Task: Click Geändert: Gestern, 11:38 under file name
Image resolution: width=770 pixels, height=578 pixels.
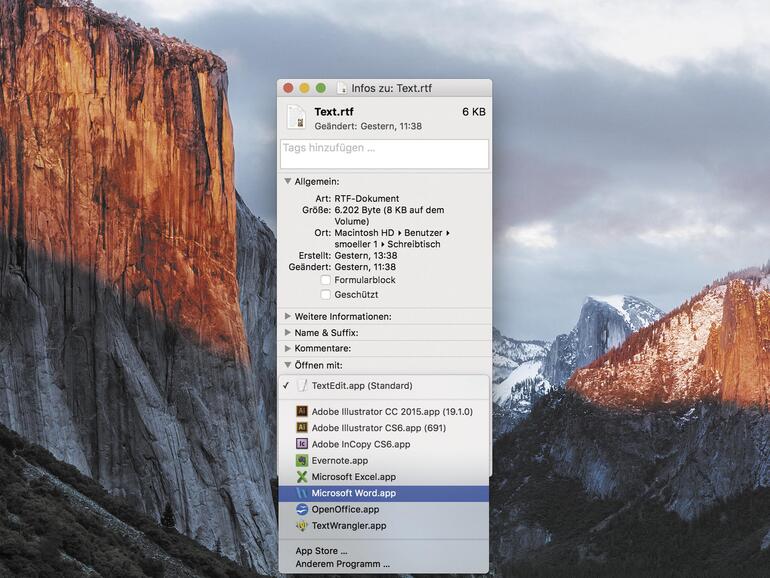Action: [368, 126]
